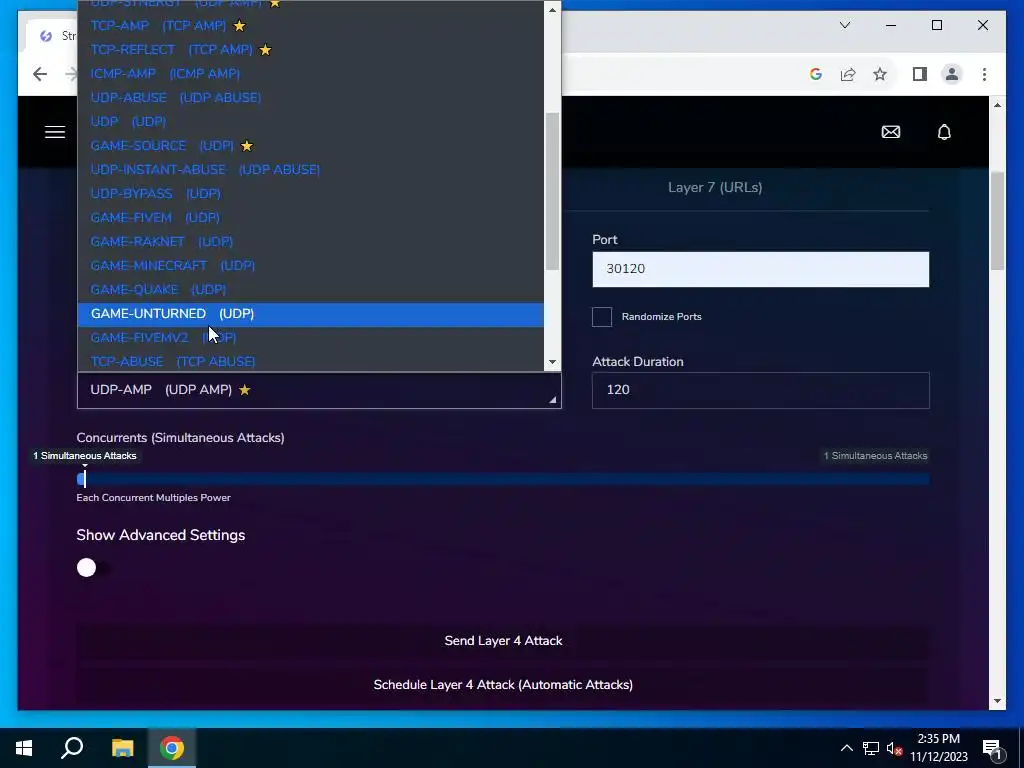Pick GAME-QUAKE (UDP) option
This screenshot has height=768, width=1024.
(310, 289)
